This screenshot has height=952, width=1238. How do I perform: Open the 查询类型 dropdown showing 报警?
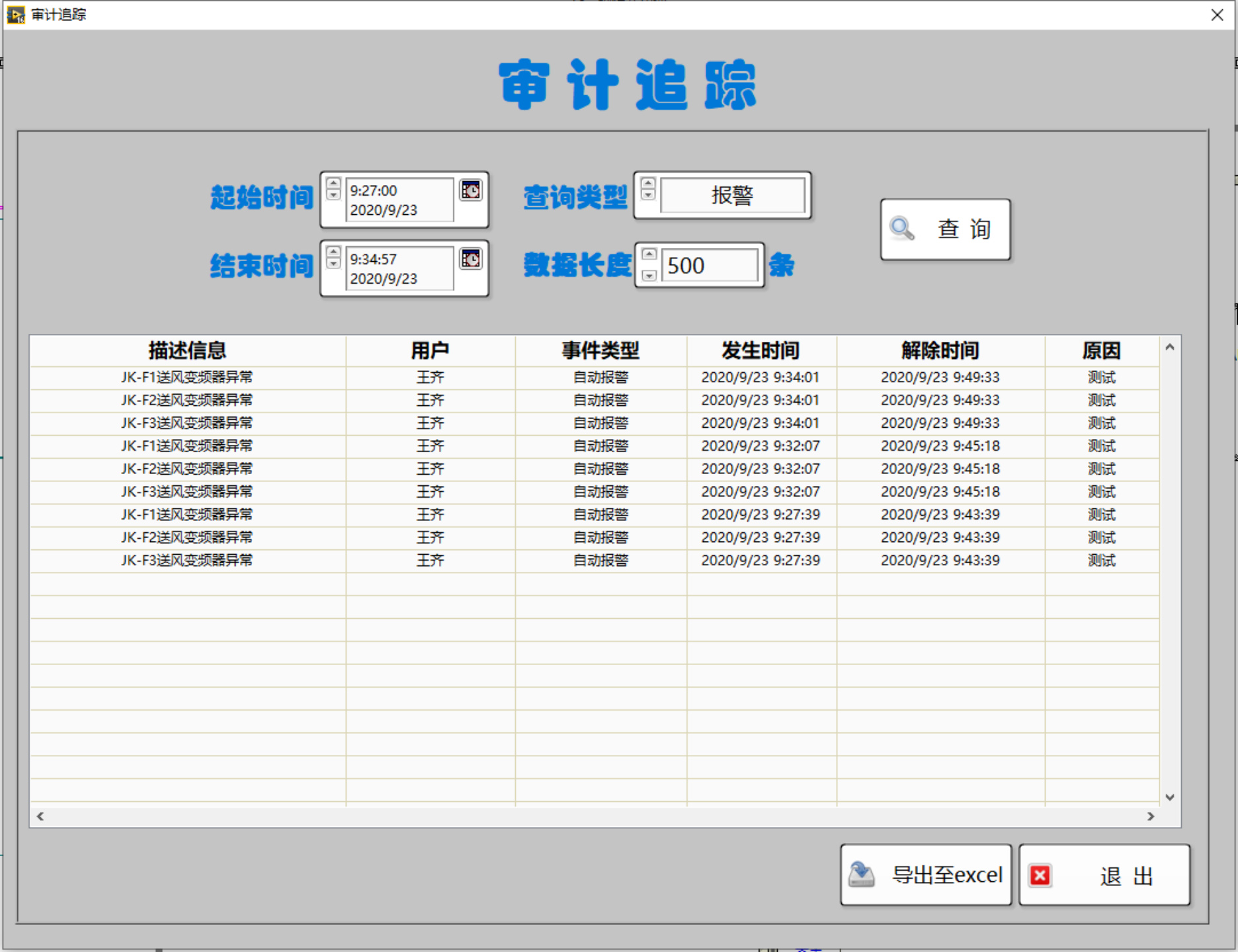(x=732, y=195)
